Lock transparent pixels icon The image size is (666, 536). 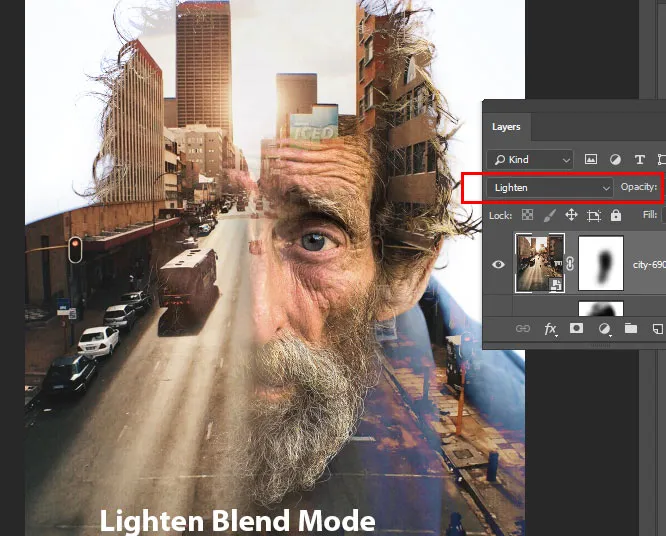pos(527,215)
